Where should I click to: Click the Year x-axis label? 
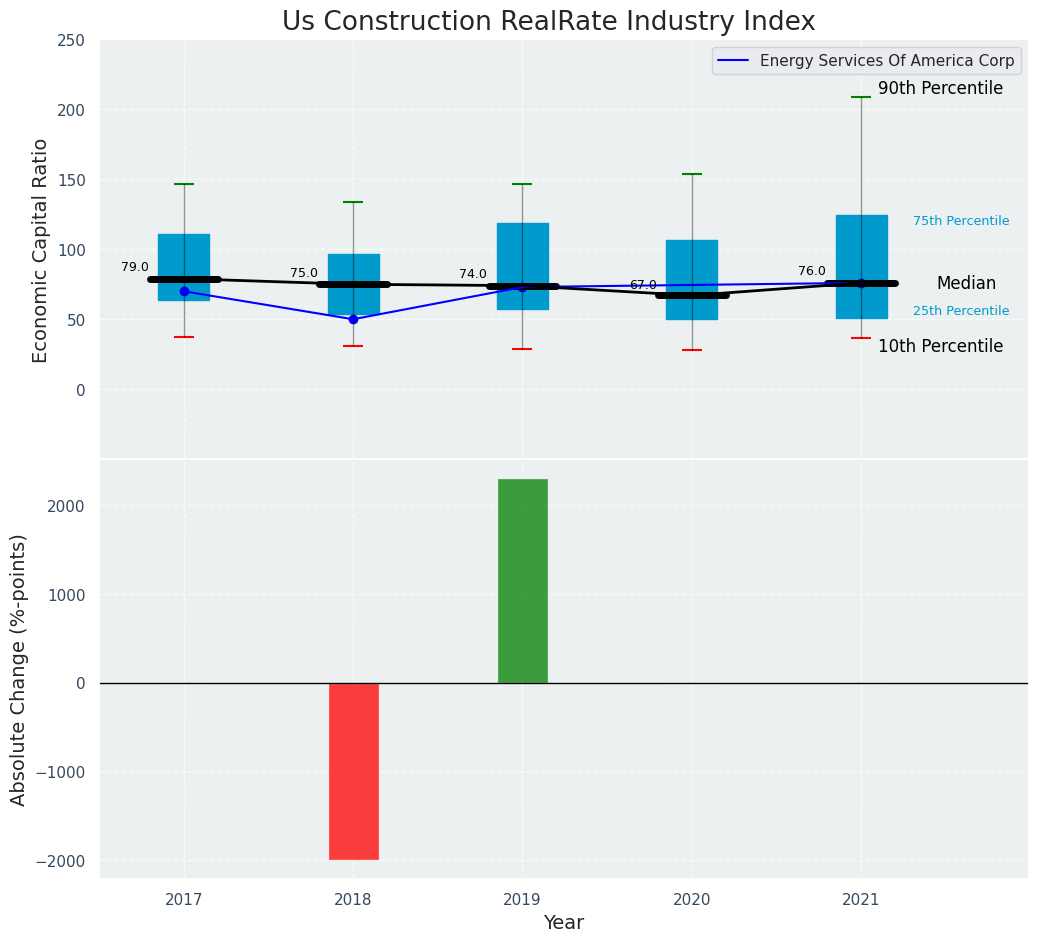(x=563, y=923)
